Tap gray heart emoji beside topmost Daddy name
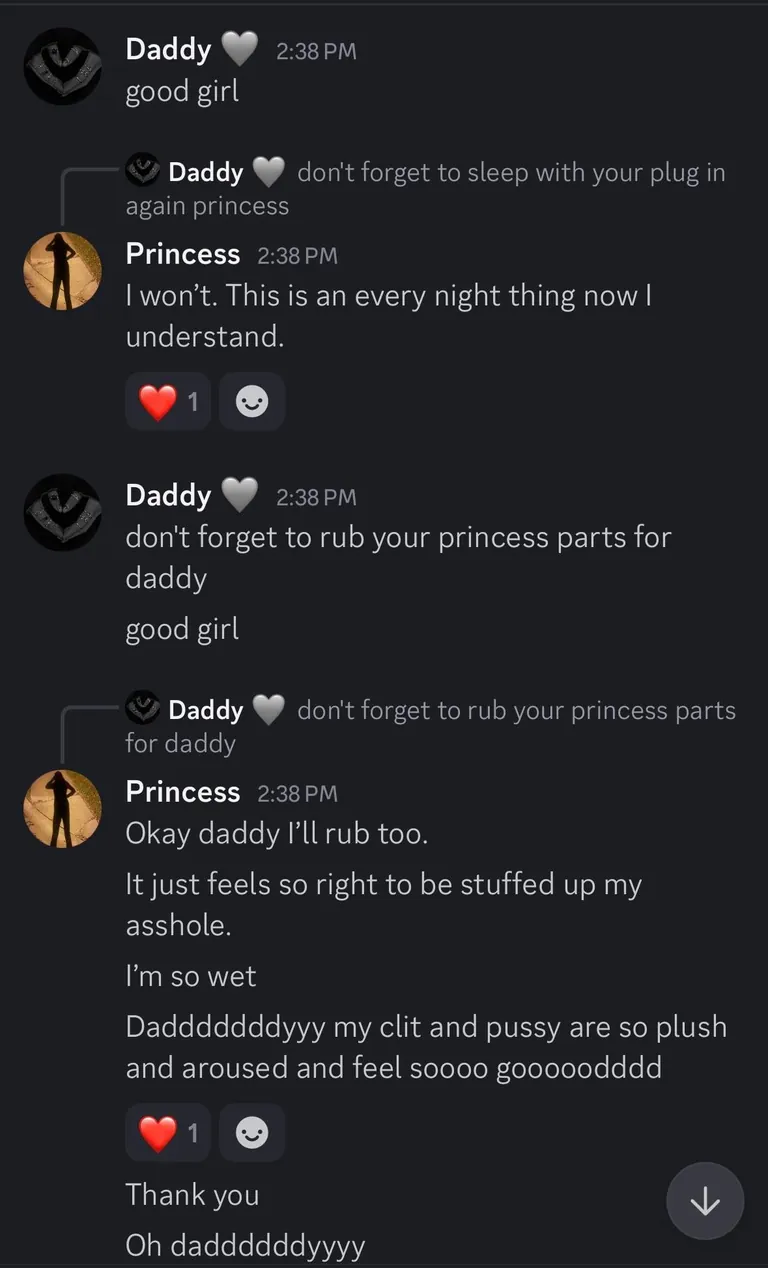Viewport: 768px width, 1268px height. coord(238,49)
